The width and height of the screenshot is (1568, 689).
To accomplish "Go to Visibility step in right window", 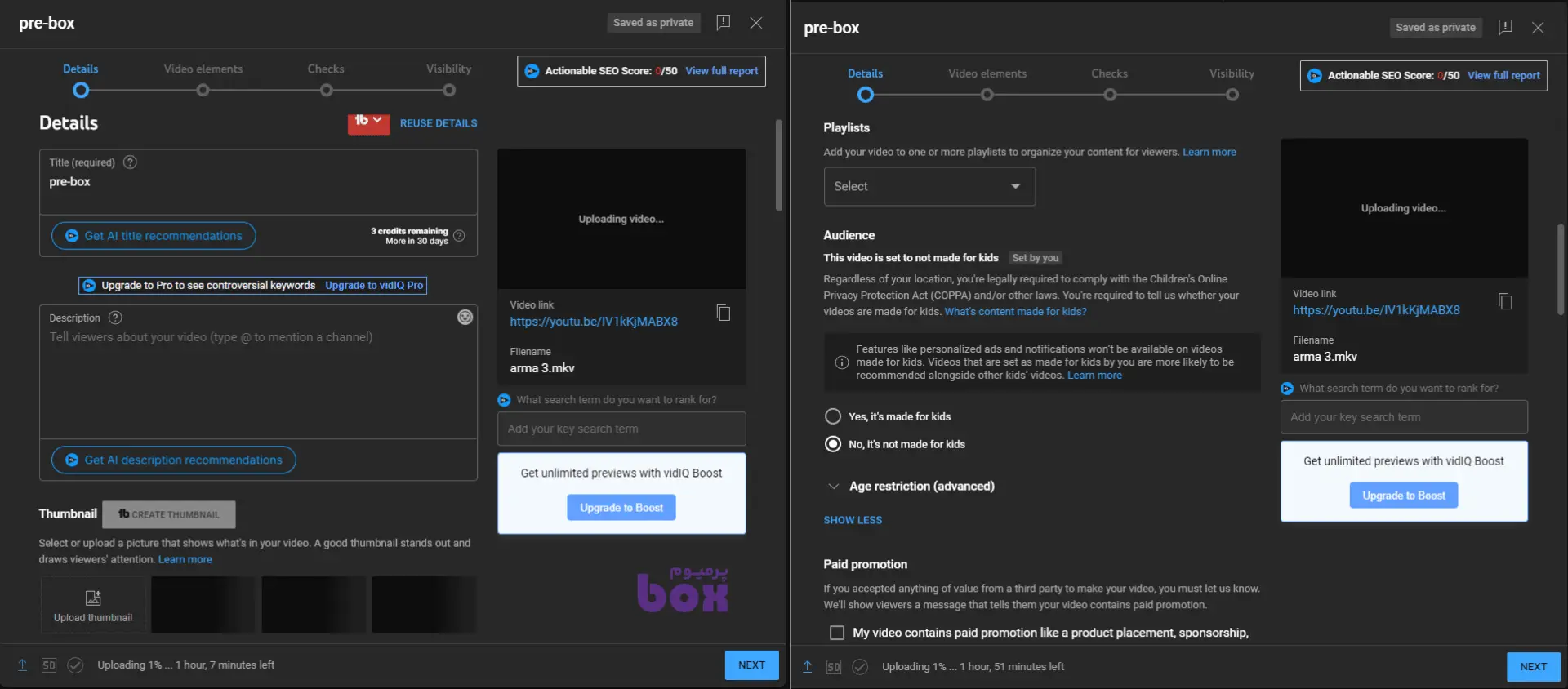I will (1232, 83).
